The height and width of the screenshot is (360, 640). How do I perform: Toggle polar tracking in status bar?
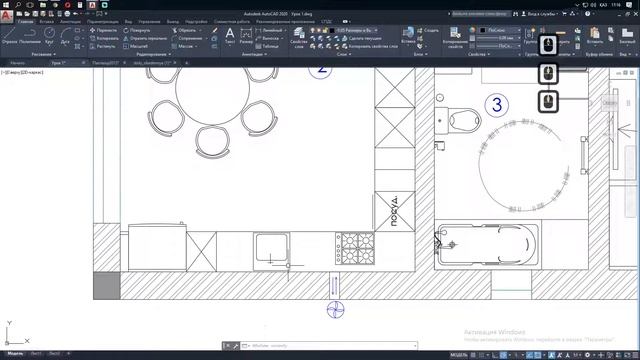[503, 355]
